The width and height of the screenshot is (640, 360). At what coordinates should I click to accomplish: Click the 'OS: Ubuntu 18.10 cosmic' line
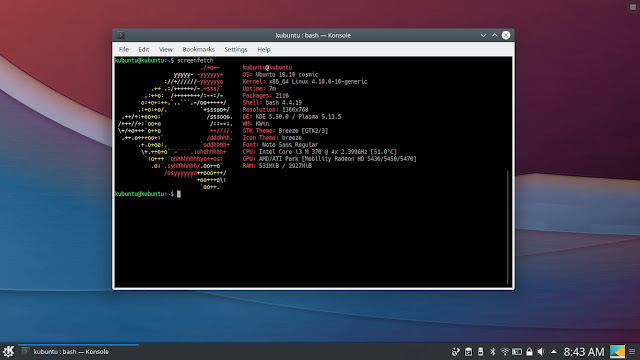coord(280,75)
